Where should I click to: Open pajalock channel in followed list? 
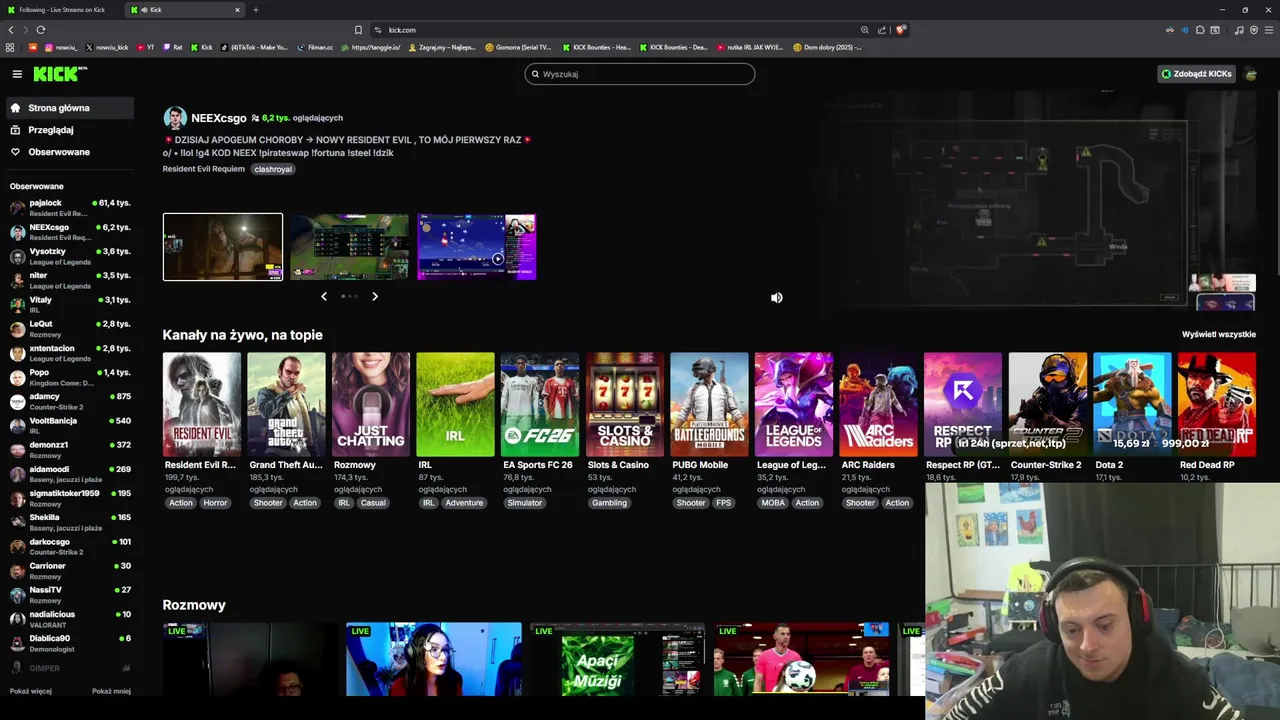click(70, 207)
